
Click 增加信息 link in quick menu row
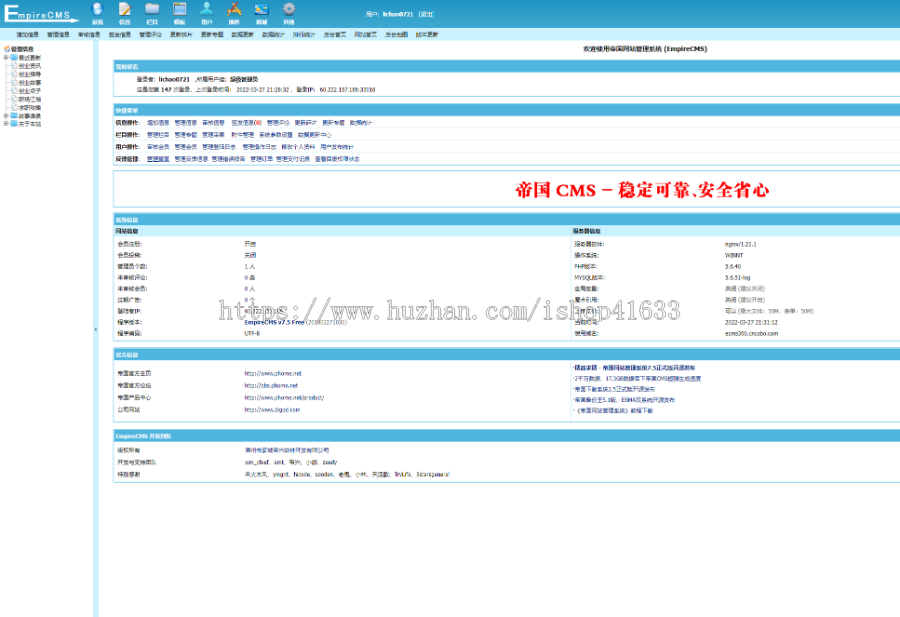click(158, 123)
